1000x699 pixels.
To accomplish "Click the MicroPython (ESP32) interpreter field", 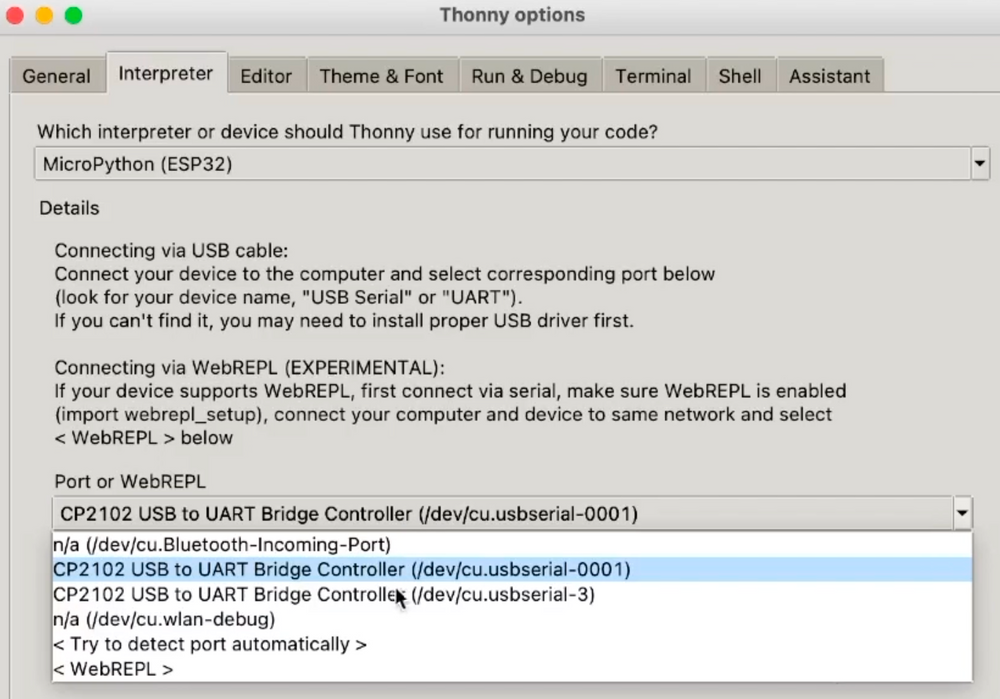I will pyautogui.click(x=400, y=163).
